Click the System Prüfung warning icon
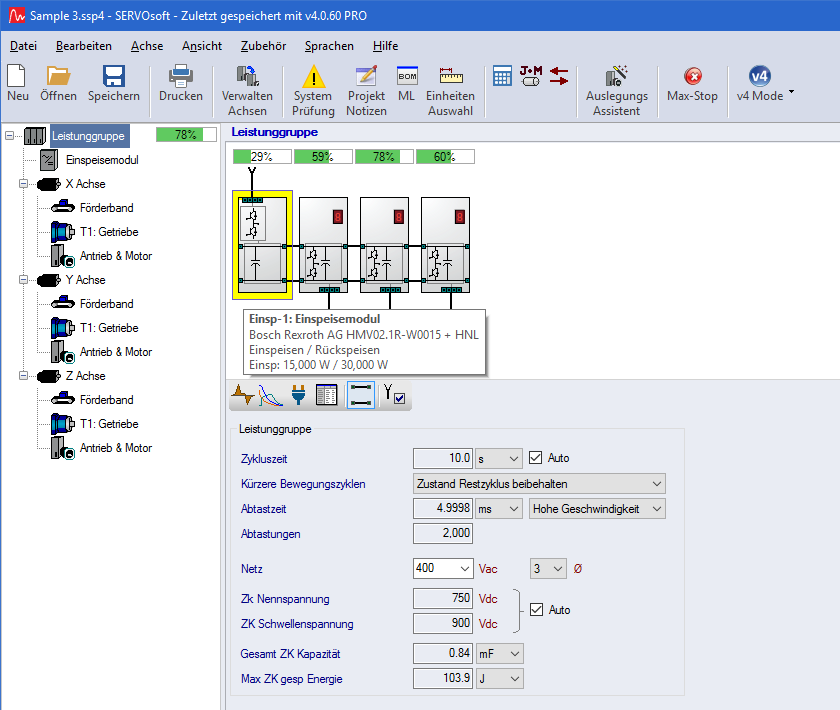This screenshot has height=710, width=840. pos(313,77)
